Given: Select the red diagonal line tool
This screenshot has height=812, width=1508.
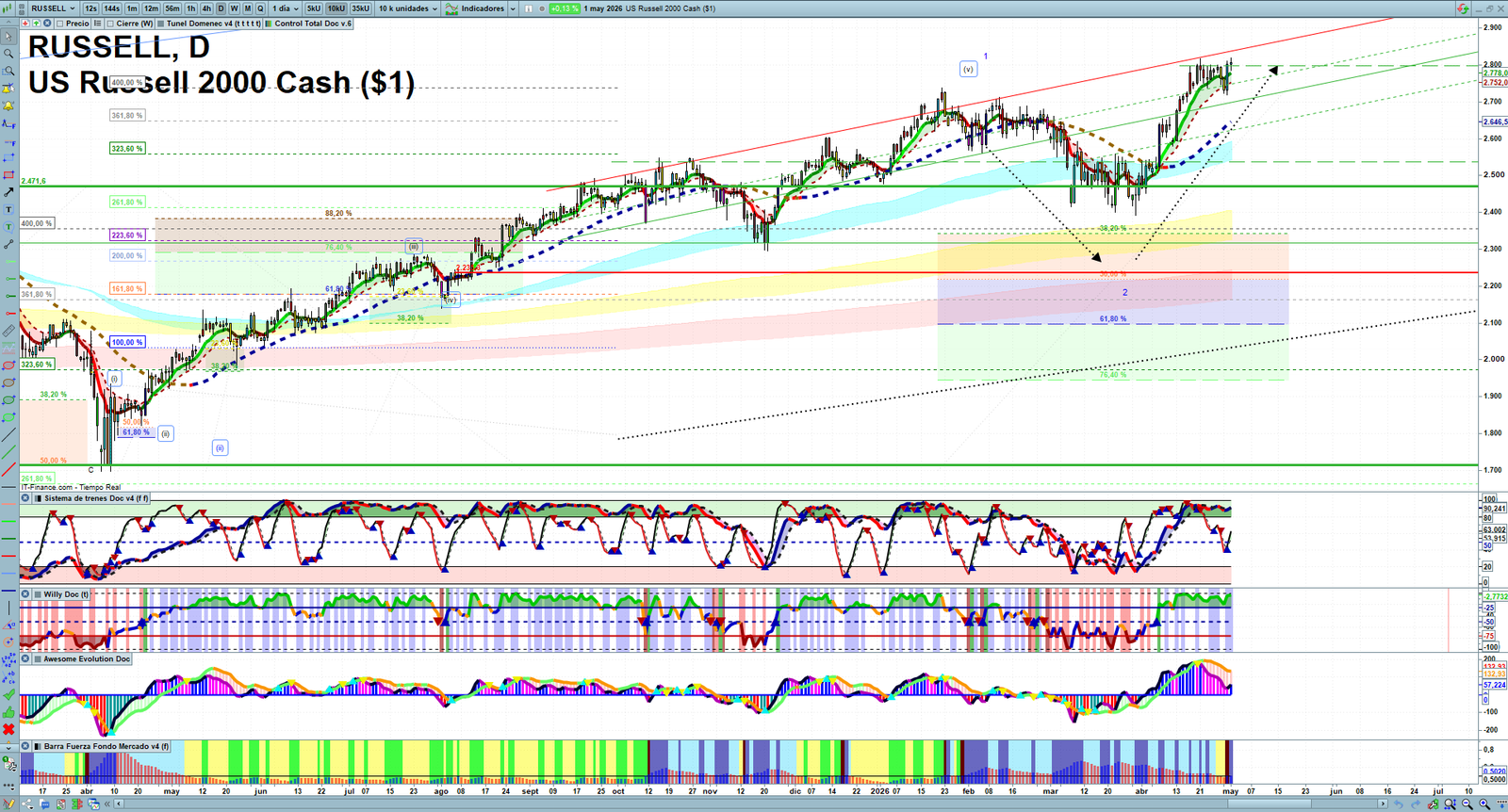Looking at the screenshot, I should 8,469.
